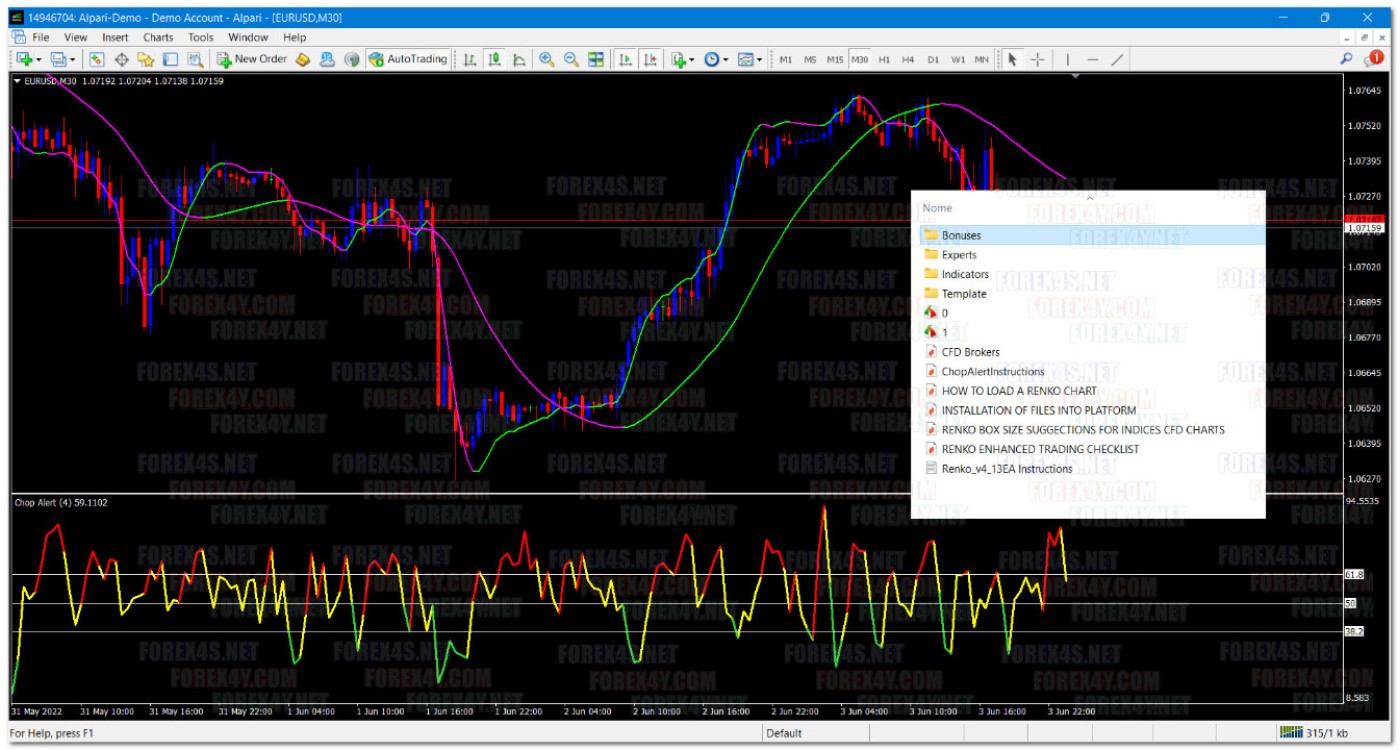Viewport: 1400px width, 750px height.
Task: Zoom in on the chart
Action: 547,60
